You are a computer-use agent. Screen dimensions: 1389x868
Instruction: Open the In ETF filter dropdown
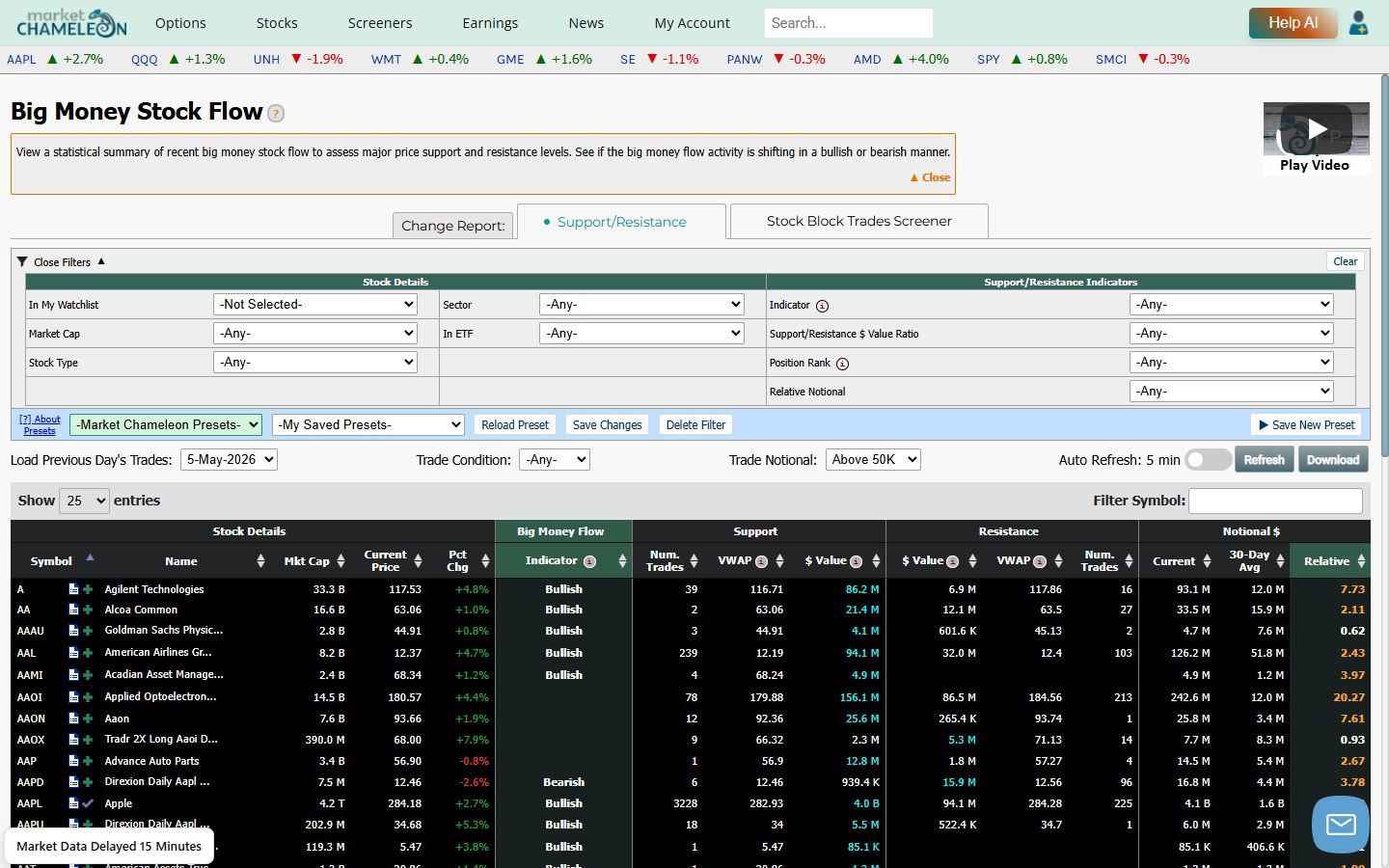coord(641,333)
